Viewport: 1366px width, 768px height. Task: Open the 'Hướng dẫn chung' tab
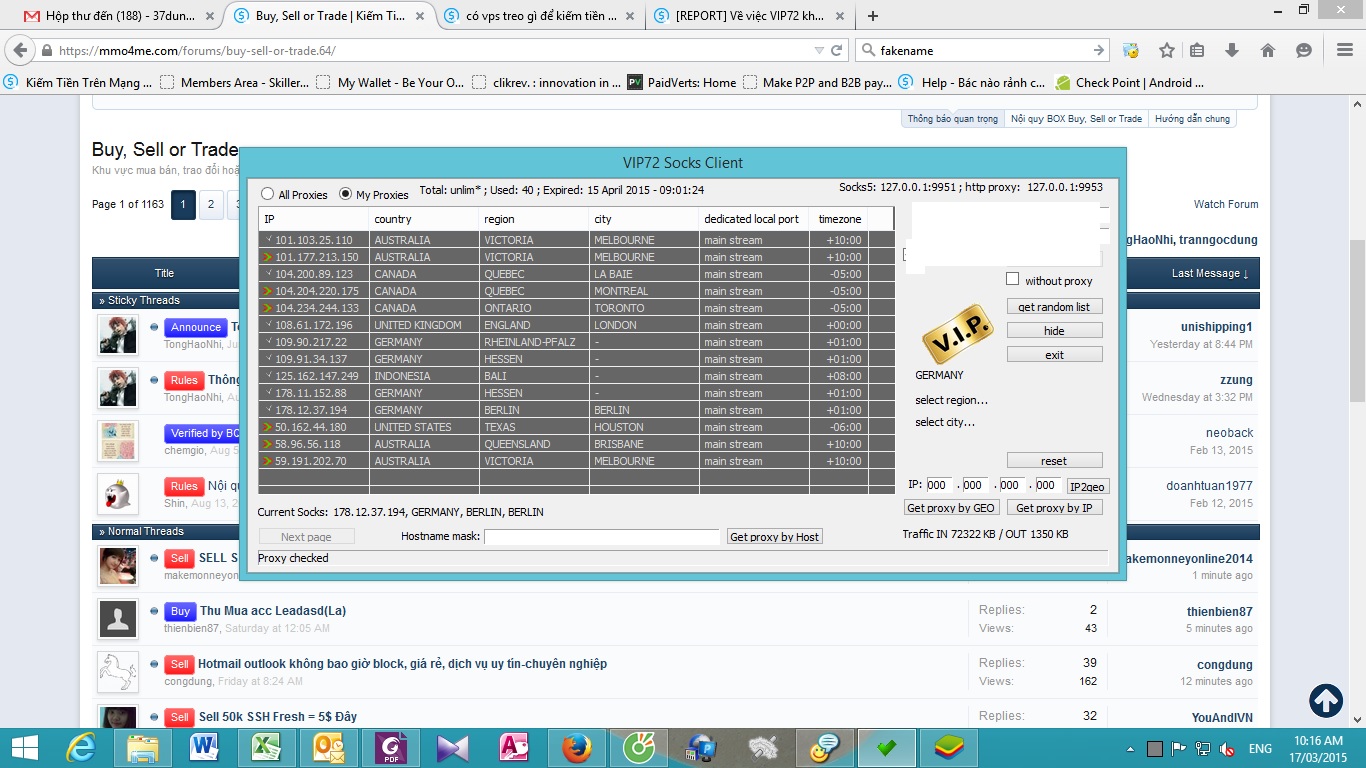(1192, 119)
